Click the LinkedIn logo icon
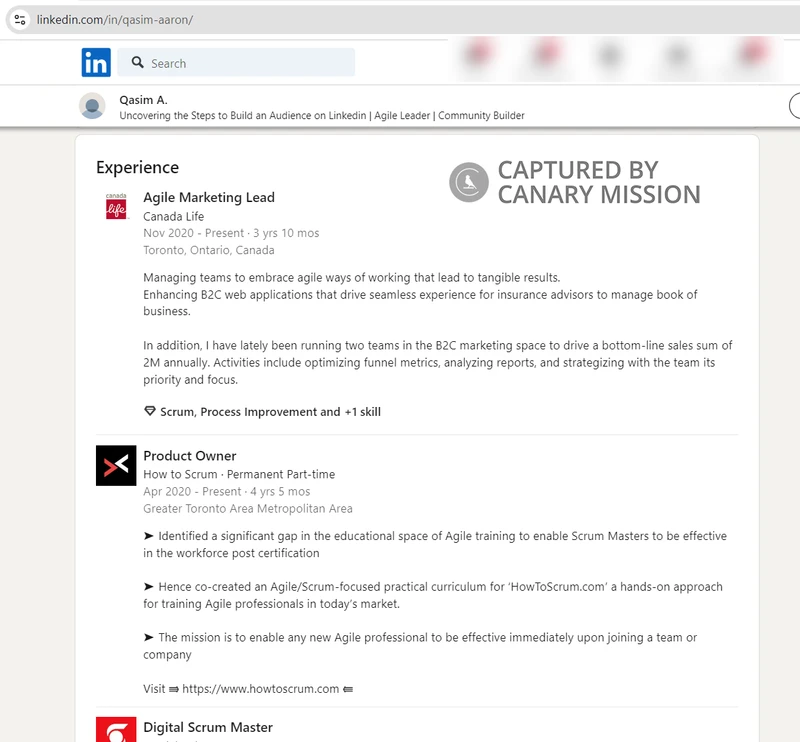Viewport: 800px width, 742px height. coord(96,62)
